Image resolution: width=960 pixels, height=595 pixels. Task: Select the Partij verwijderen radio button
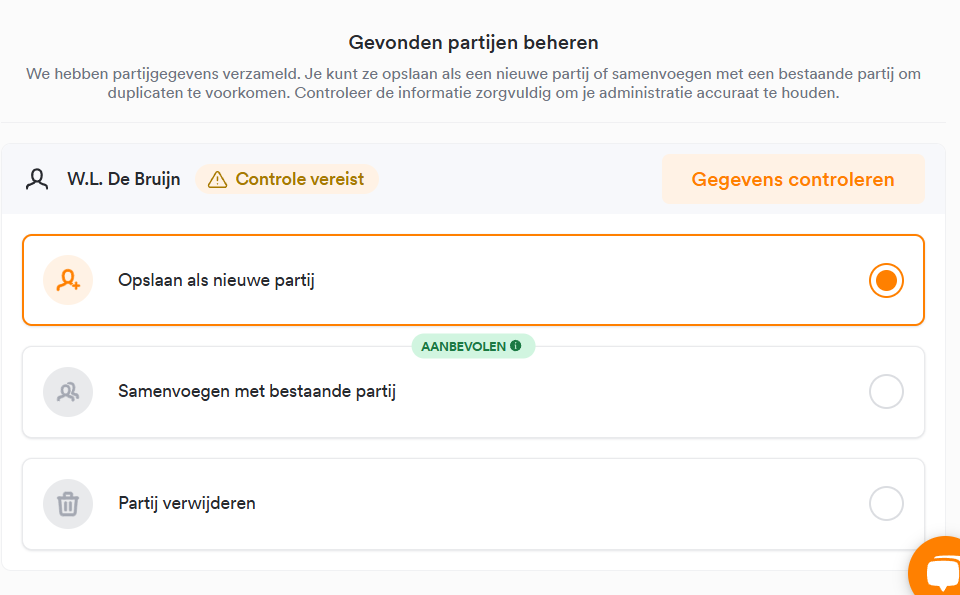(x=886, y=503)
